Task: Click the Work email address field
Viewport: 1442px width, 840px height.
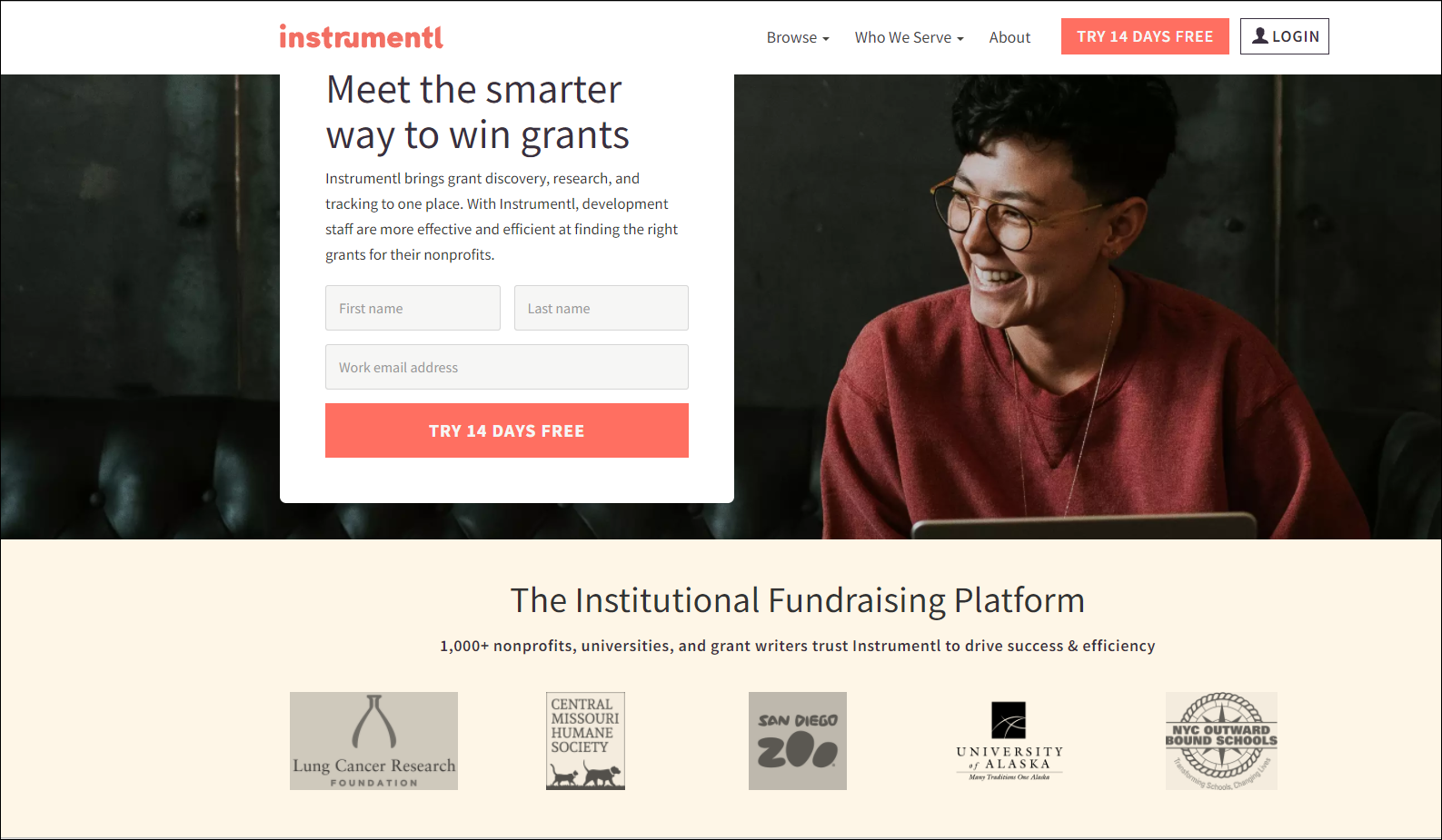Action: pos(507,367)
